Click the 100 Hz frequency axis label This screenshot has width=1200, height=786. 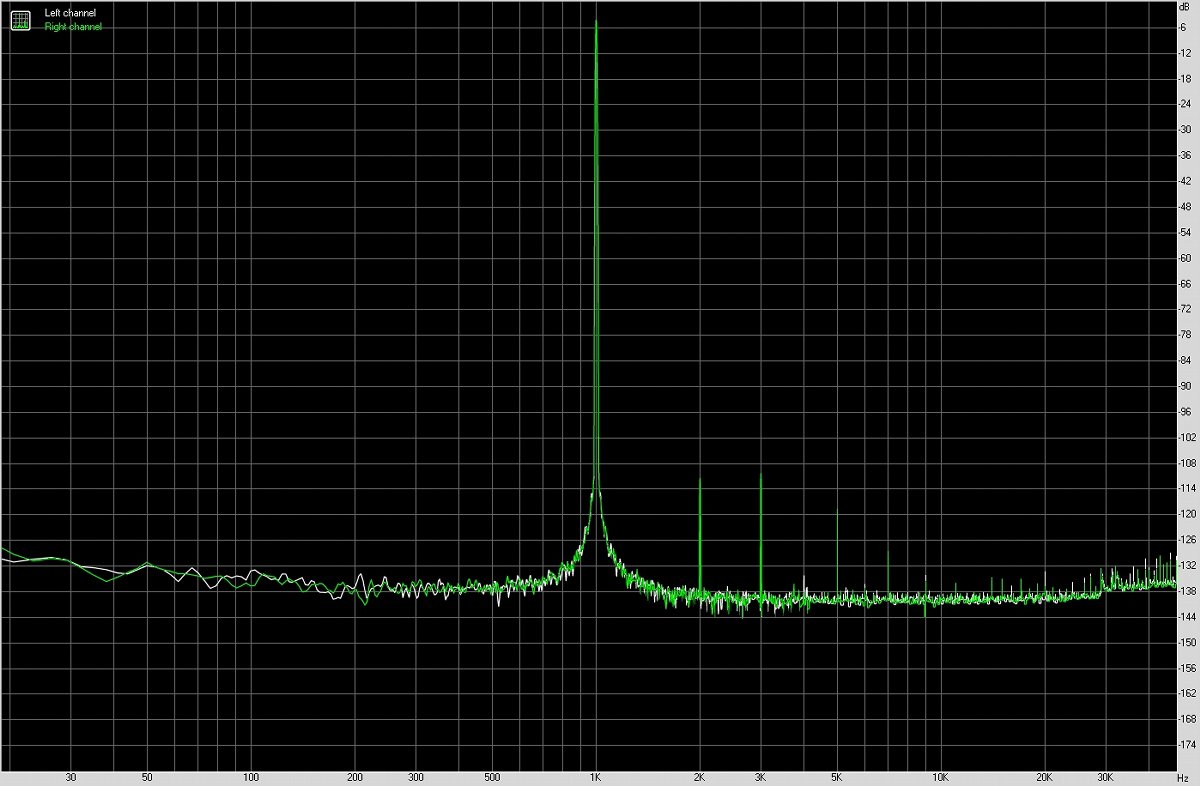point(251,777)
